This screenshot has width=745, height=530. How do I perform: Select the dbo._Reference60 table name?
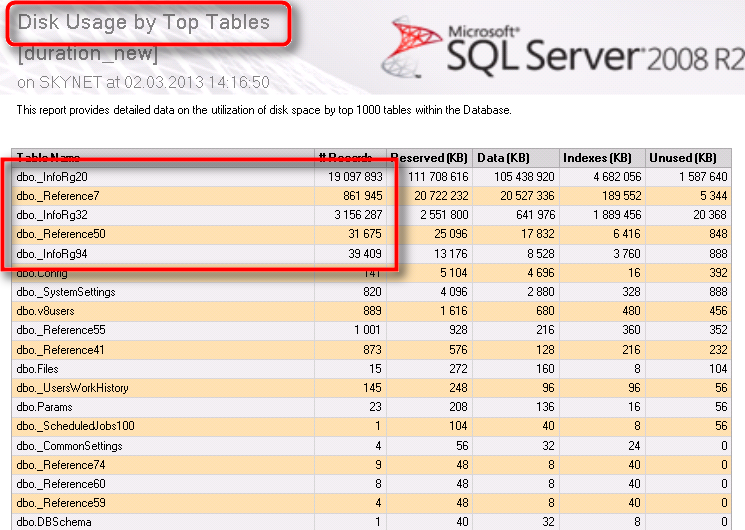coord(61,484)
